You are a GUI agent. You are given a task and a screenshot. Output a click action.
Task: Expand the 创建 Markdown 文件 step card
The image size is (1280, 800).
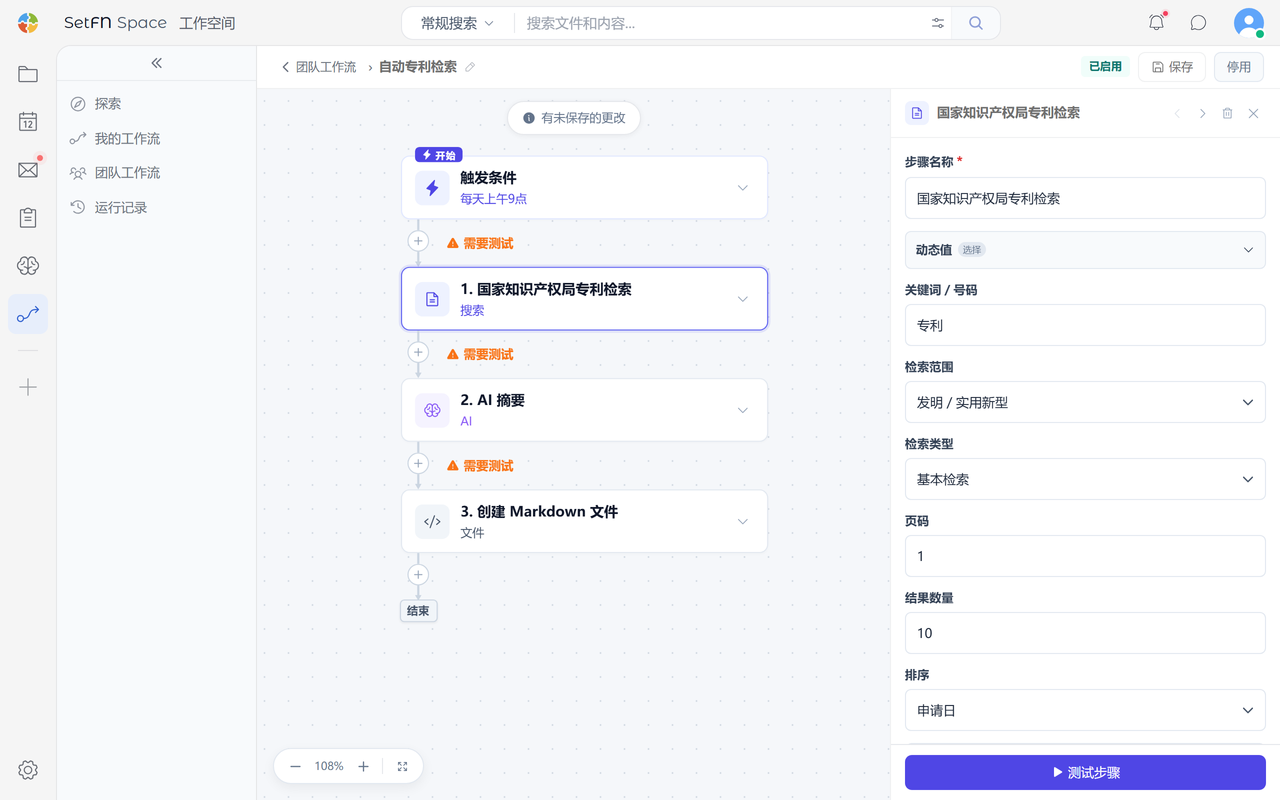pyautogui.click(x=743, y=521)
